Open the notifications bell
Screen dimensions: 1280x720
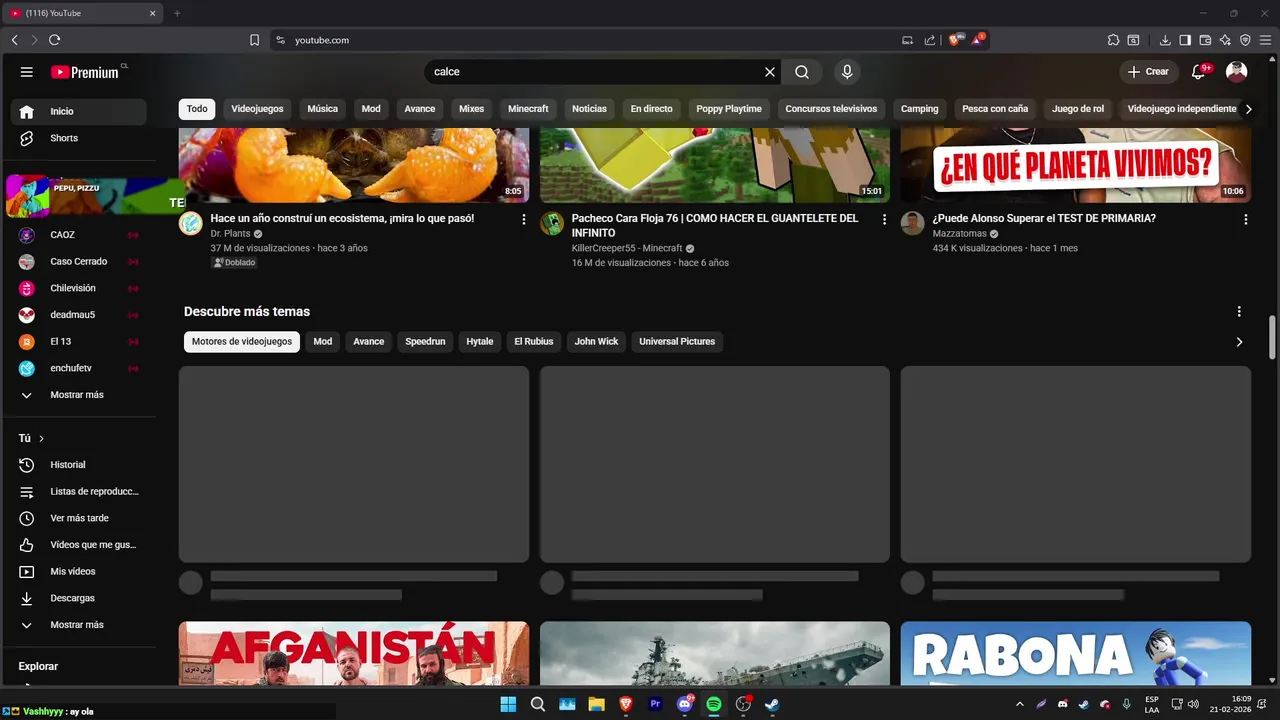(1199, 72)
